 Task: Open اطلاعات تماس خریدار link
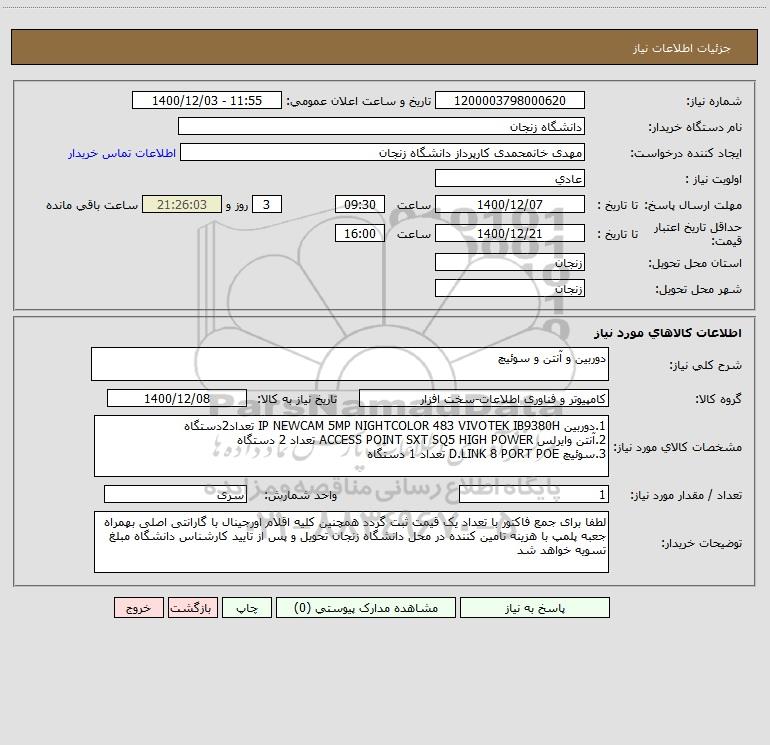(122, 153)
